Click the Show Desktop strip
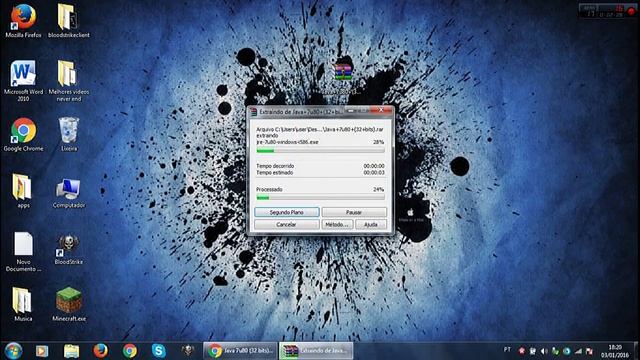Image resolution: width=640 pixels, height=360 pixels. coord(637,351)
